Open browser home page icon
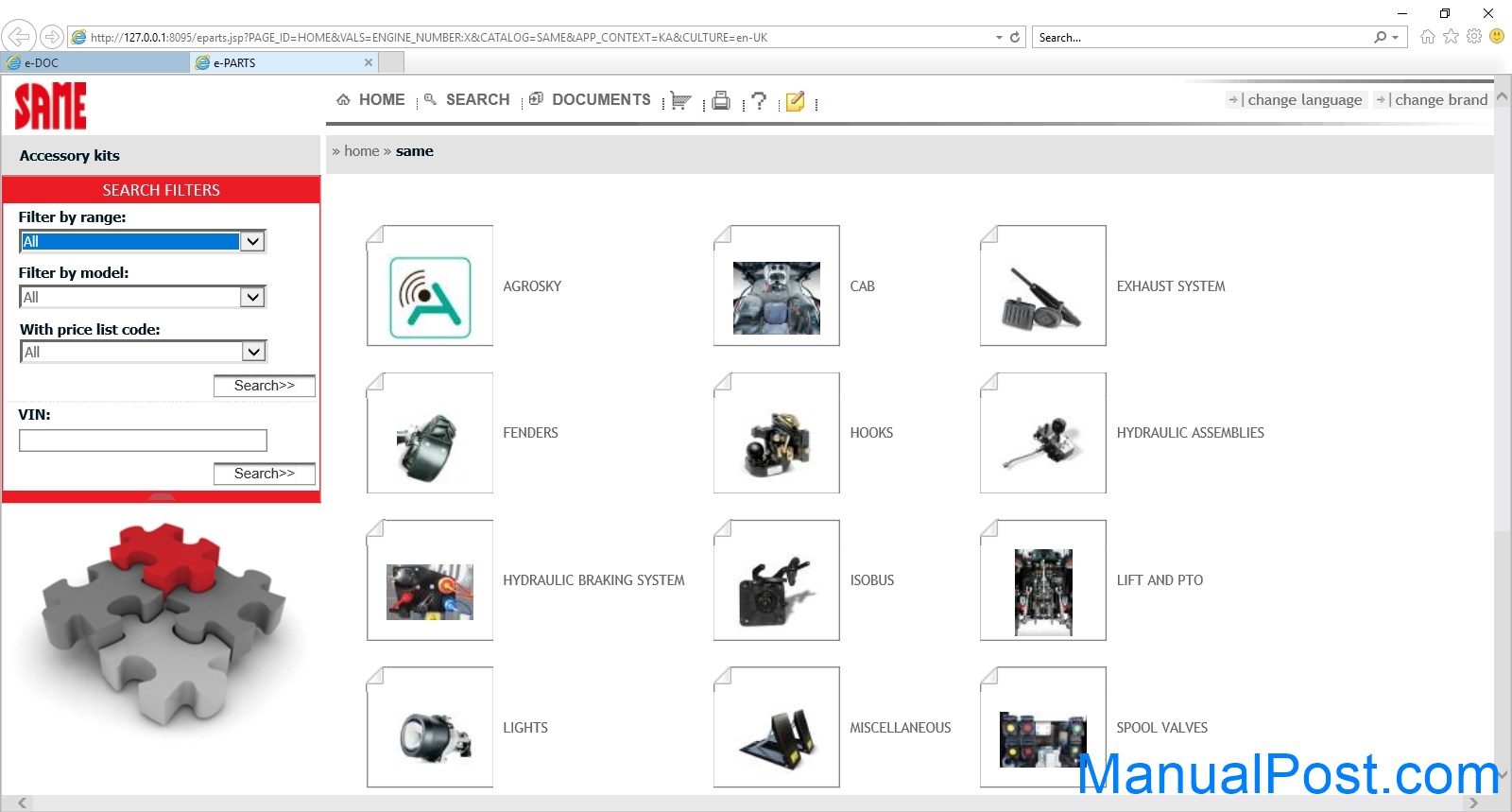The height and width of the screenshot is (812, 1512). click(x=1428, y=37)
